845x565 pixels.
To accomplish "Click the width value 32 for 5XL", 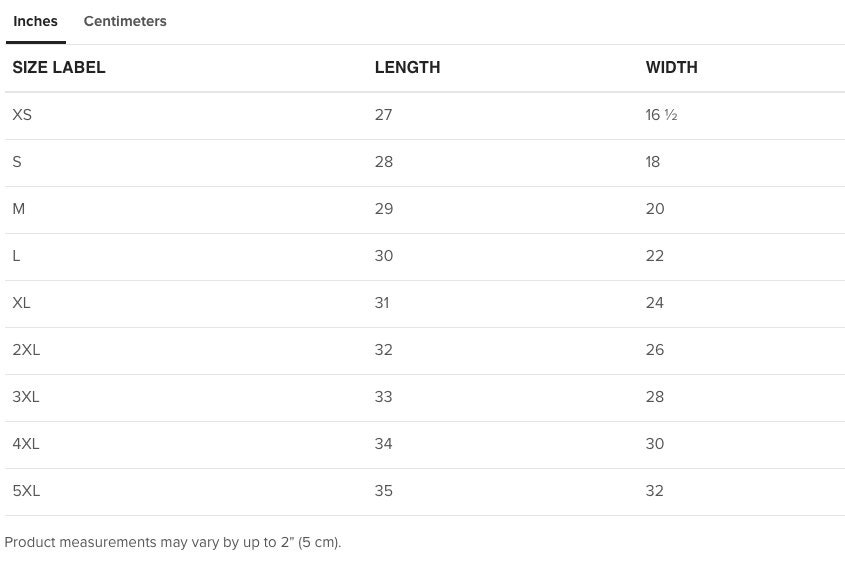I will pos(655,491).
